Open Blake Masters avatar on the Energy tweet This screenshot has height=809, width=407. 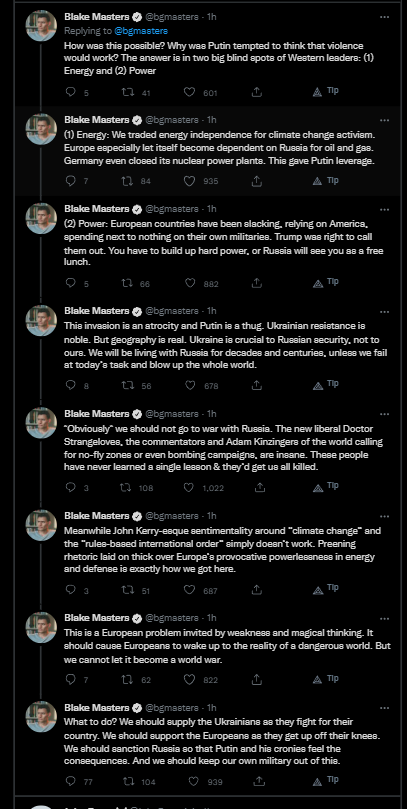click(x=41, y=129)
